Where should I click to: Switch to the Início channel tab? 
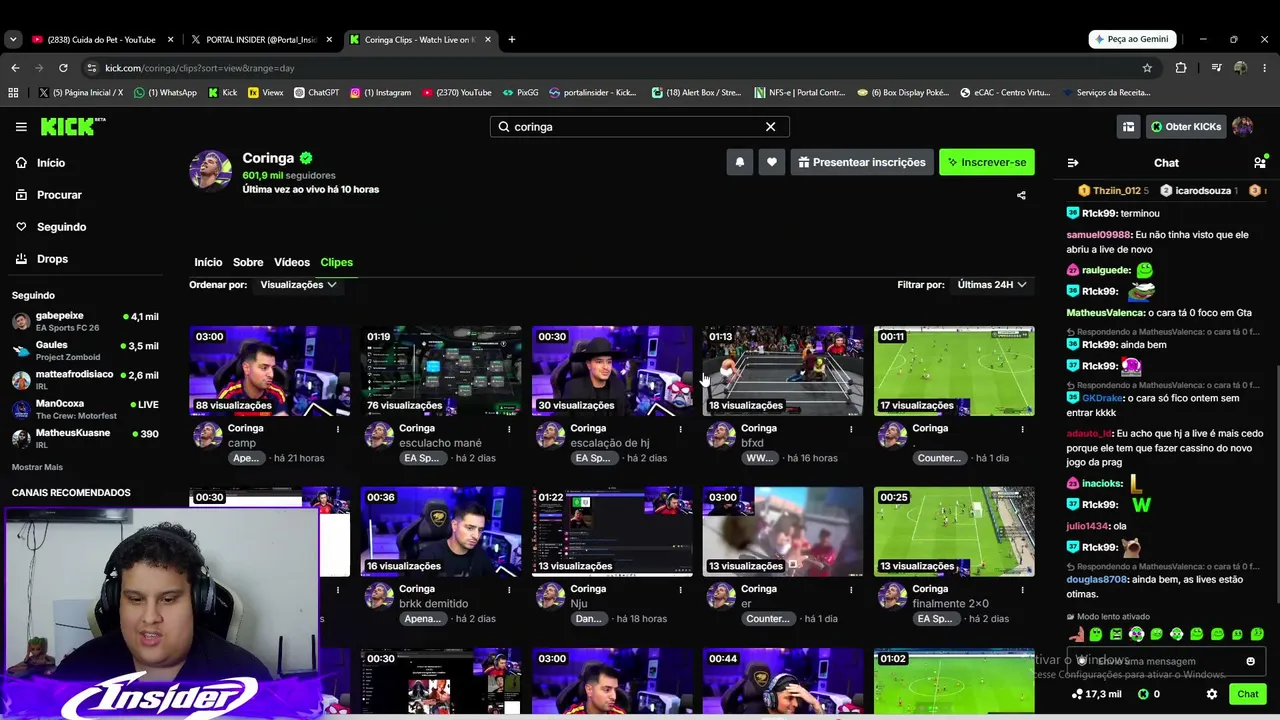click(208, 262)
